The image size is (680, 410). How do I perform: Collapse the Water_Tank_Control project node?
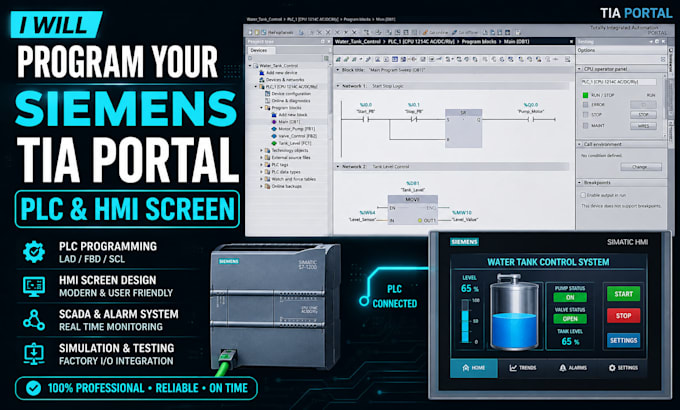click(x=250, y=66)
